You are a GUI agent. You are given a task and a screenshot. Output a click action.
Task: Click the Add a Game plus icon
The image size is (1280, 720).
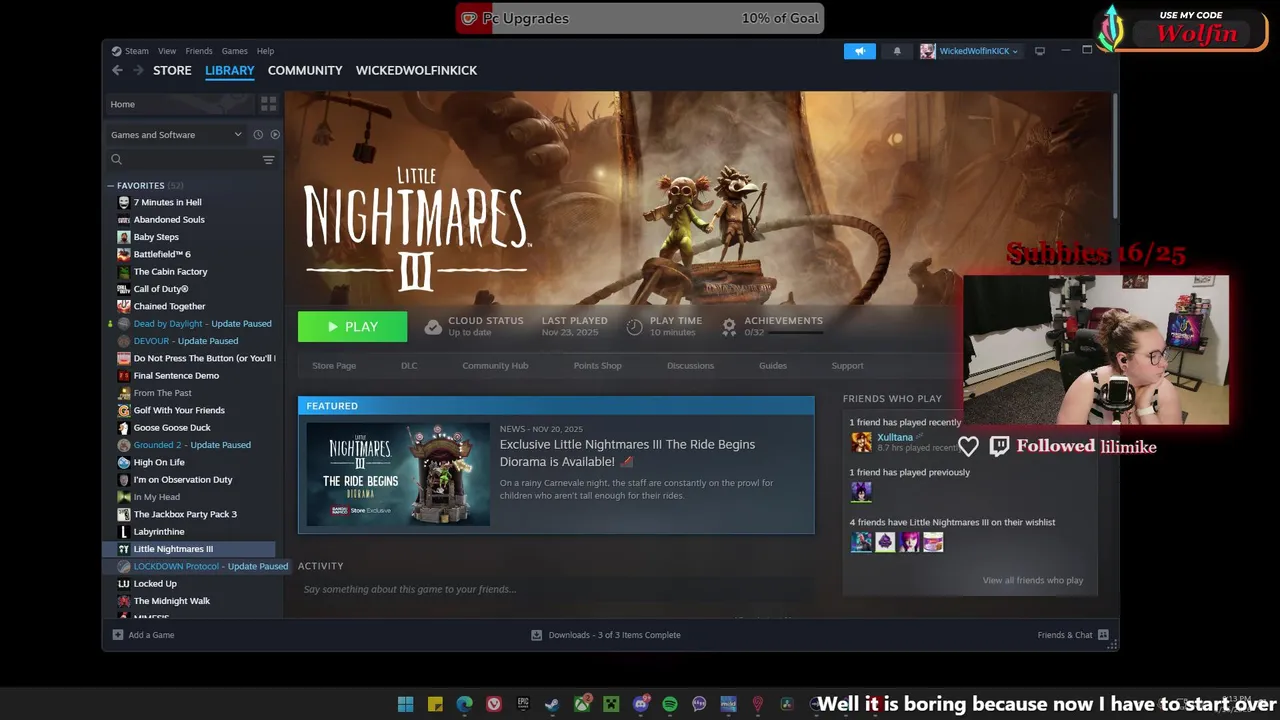coord(118,635)
